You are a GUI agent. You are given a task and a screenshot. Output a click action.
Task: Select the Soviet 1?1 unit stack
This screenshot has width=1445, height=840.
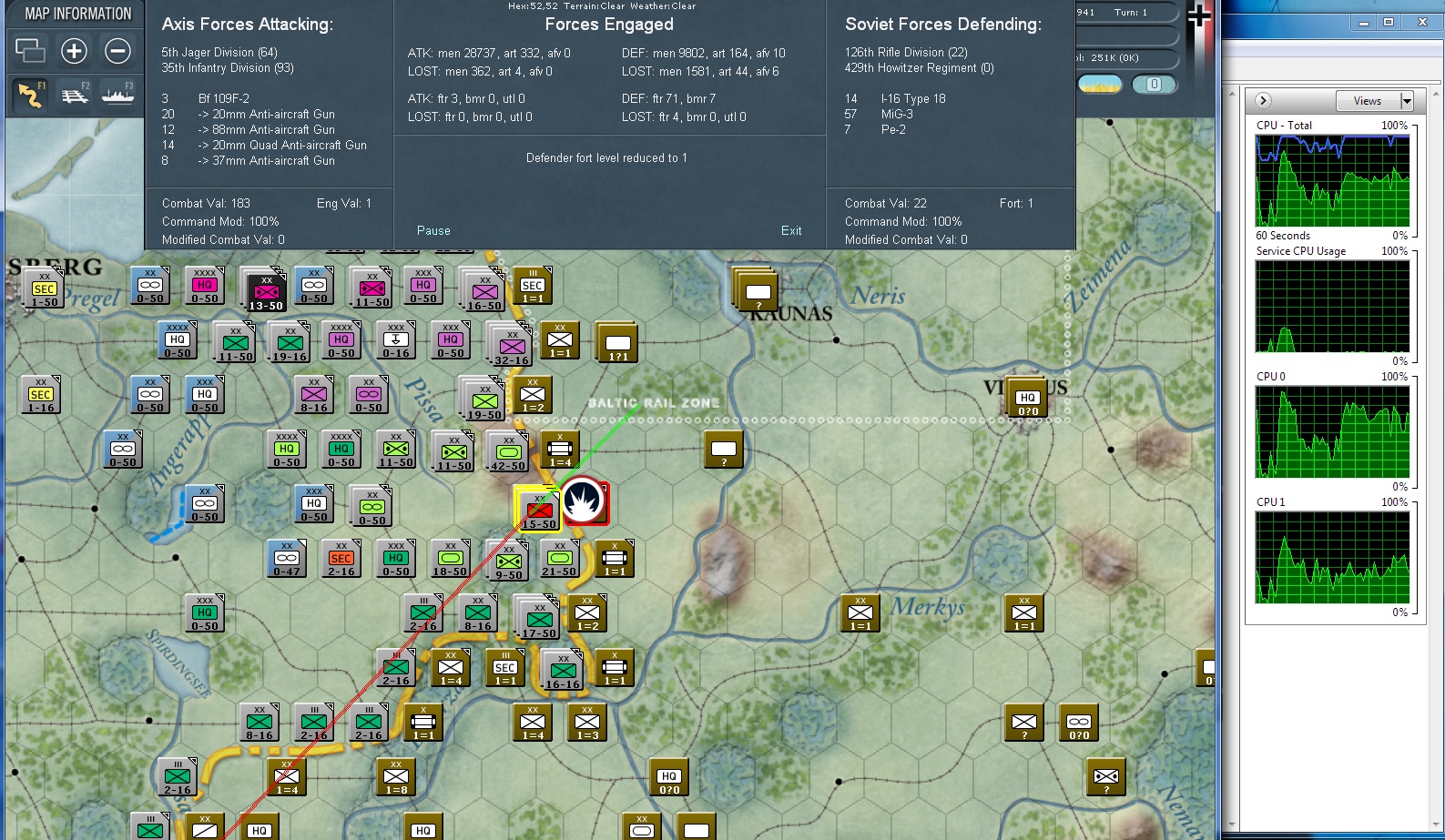pos(617,344)
